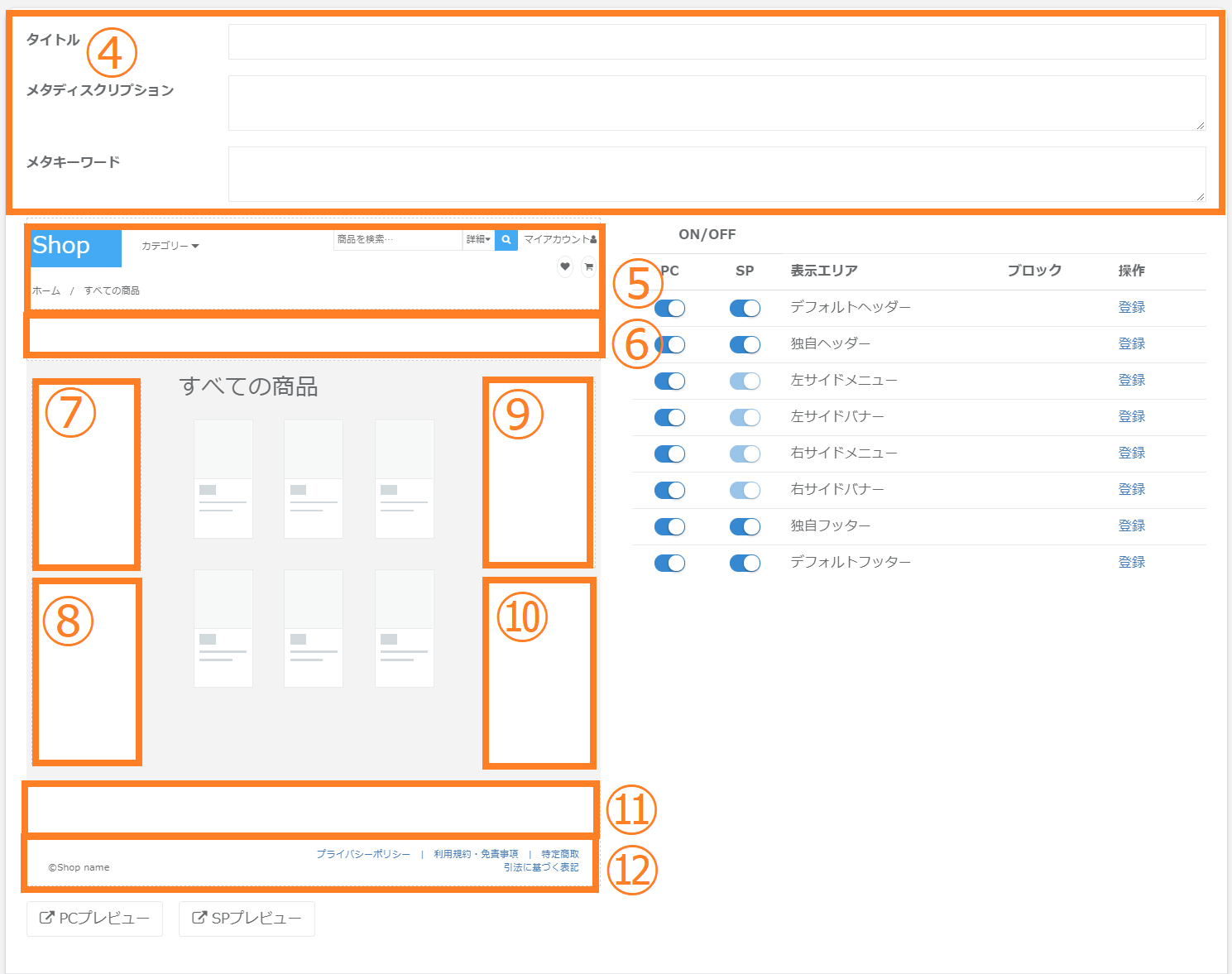Click the ホーム breadcrumb link
The width and height of the screenshot is (1232, 974).
click(46, 291)
